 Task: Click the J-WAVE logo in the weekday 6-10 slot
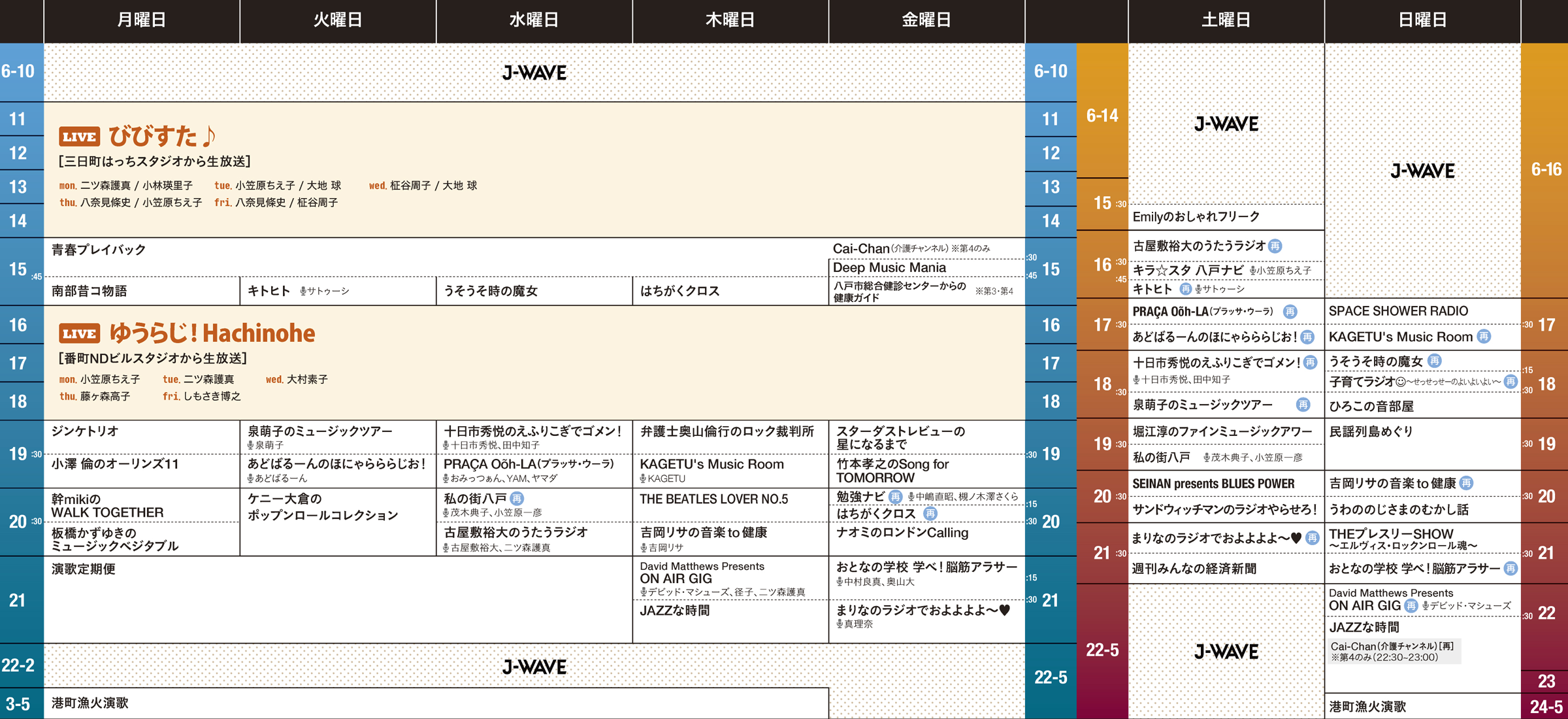(534, 73)
